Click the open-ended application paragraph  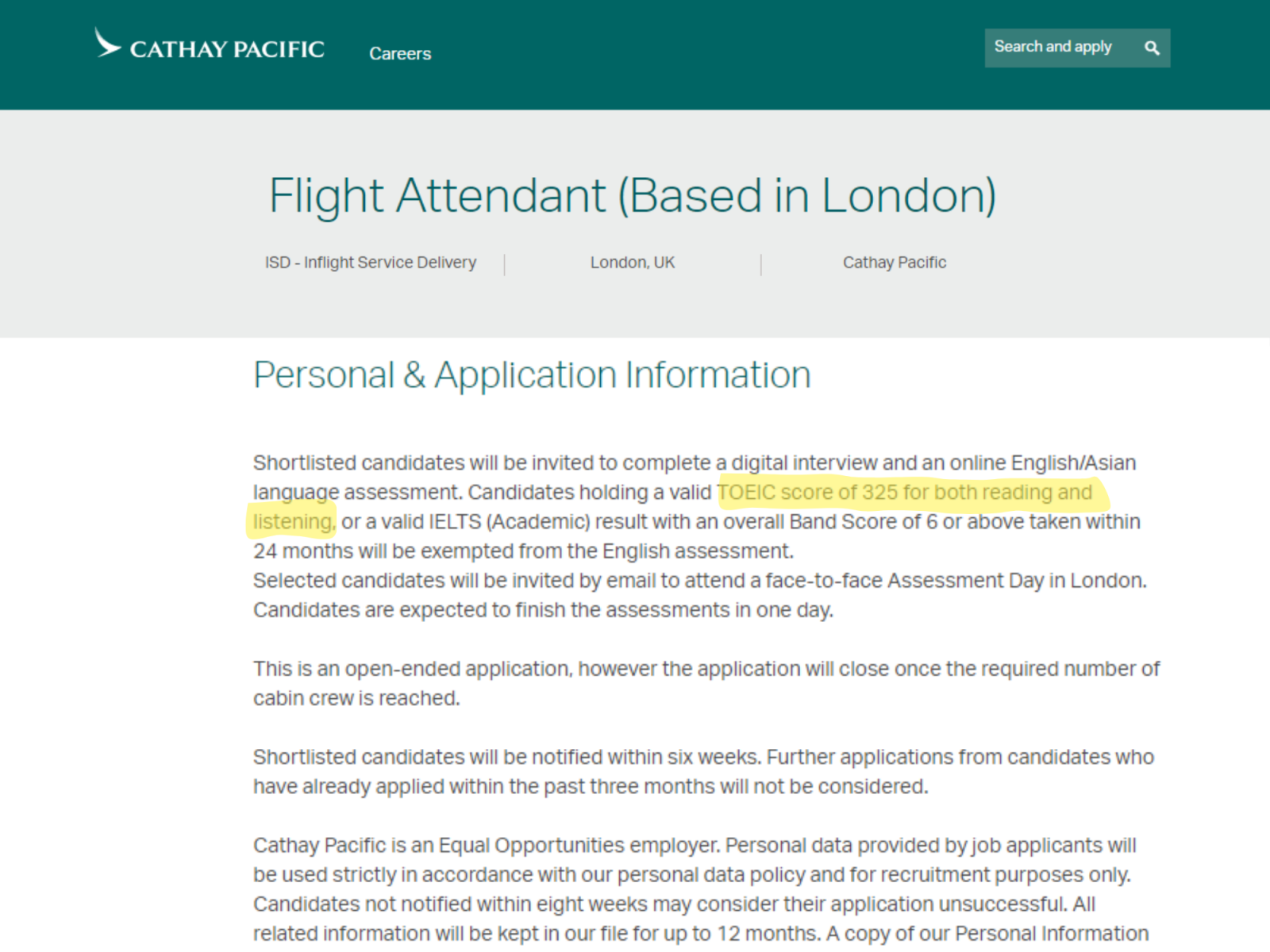(x=706, y=683)
